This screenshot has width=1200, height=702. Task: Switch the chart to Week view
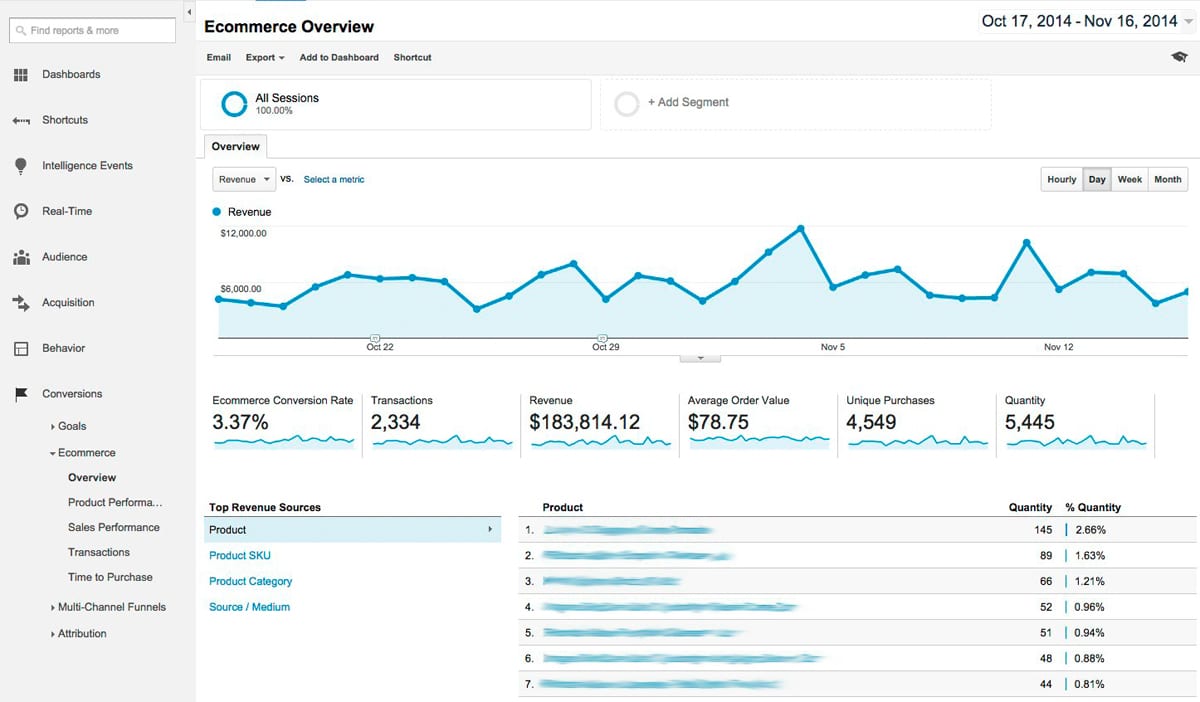pyautogui.click(x=1130, y=179)
